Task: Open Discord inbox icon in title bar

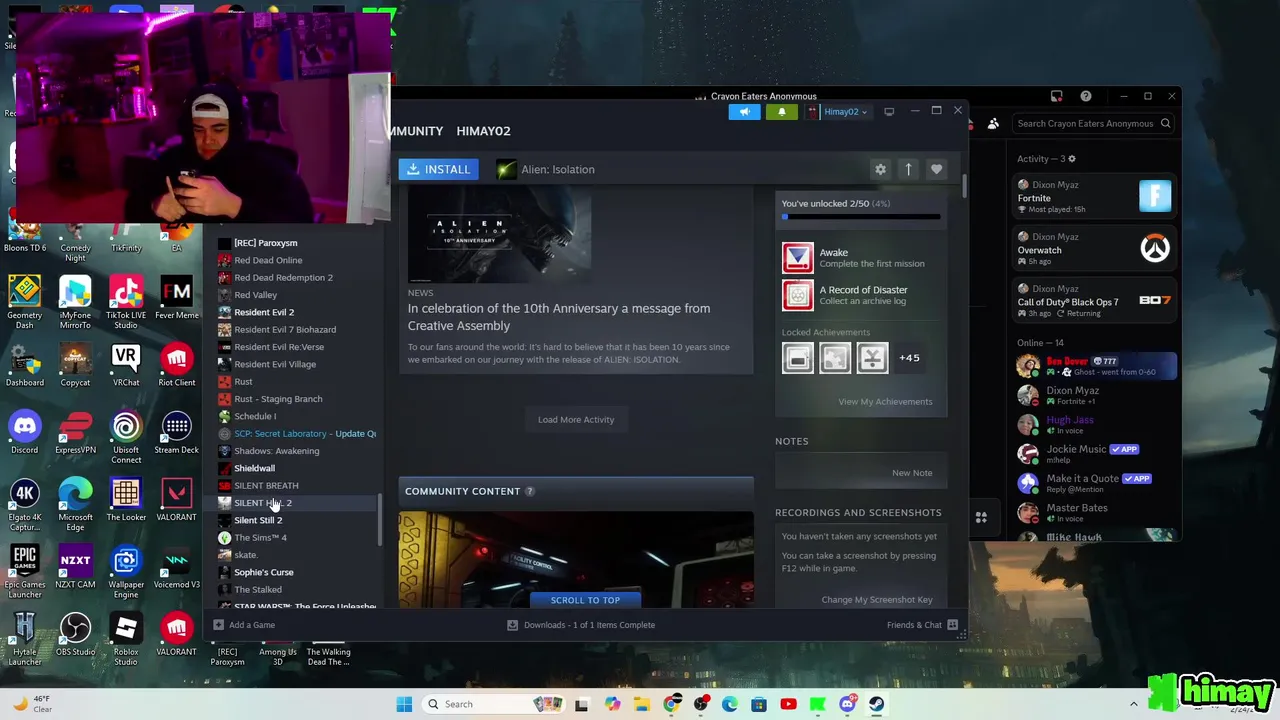Action: click(x=1056, y=96)
